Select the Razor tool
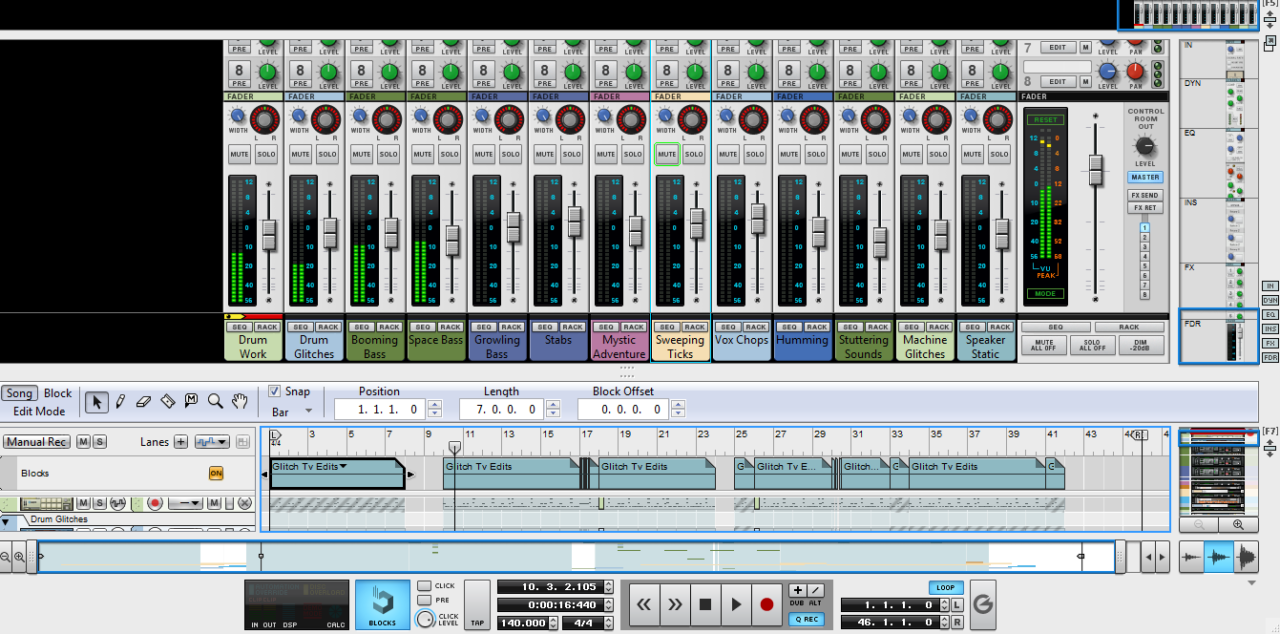 point(168,401)
